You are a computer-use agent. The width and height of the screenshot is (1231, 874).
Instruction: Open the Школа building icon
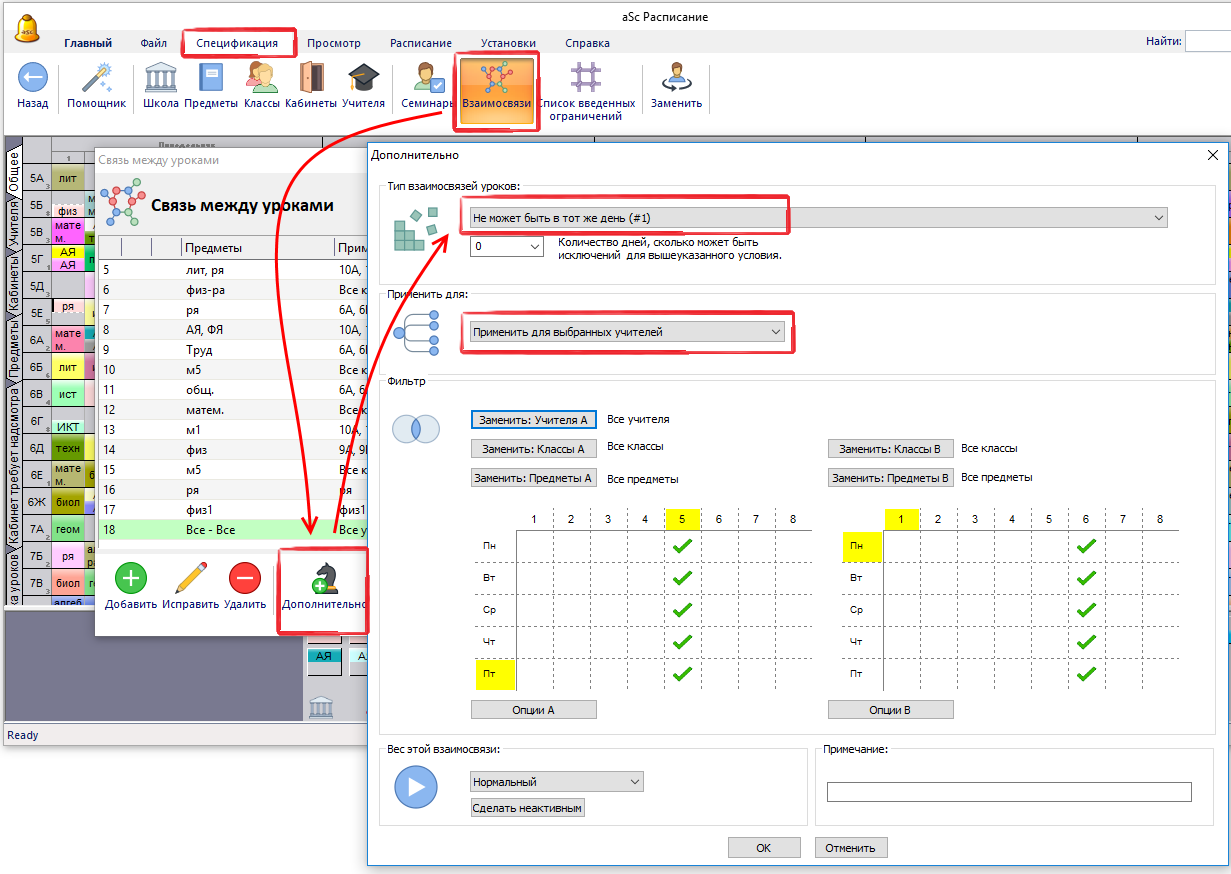(x=160, y=78)
